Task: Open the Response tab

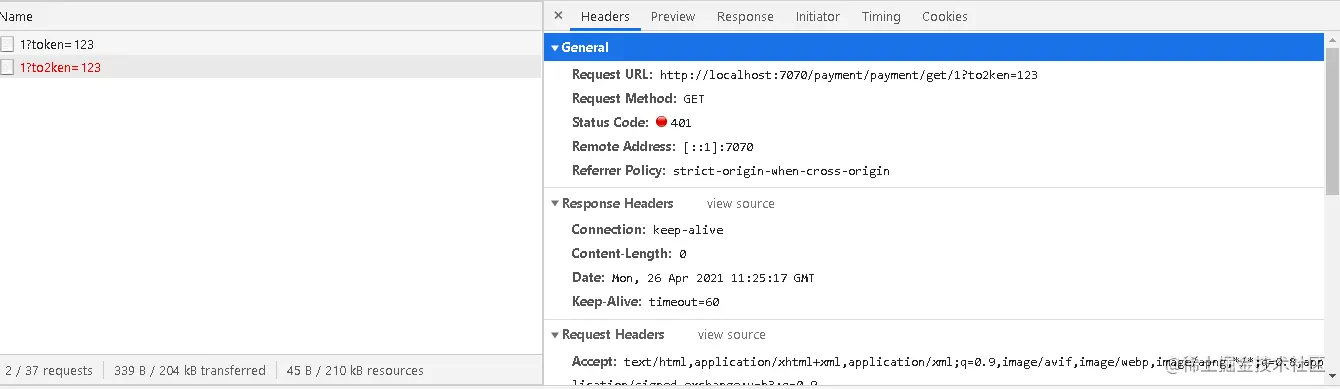Action: (x=745, y=16)
